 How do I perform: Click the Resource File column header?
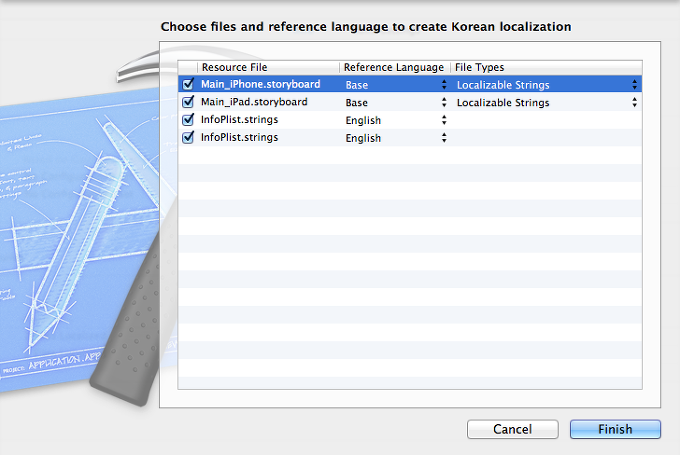268,67
